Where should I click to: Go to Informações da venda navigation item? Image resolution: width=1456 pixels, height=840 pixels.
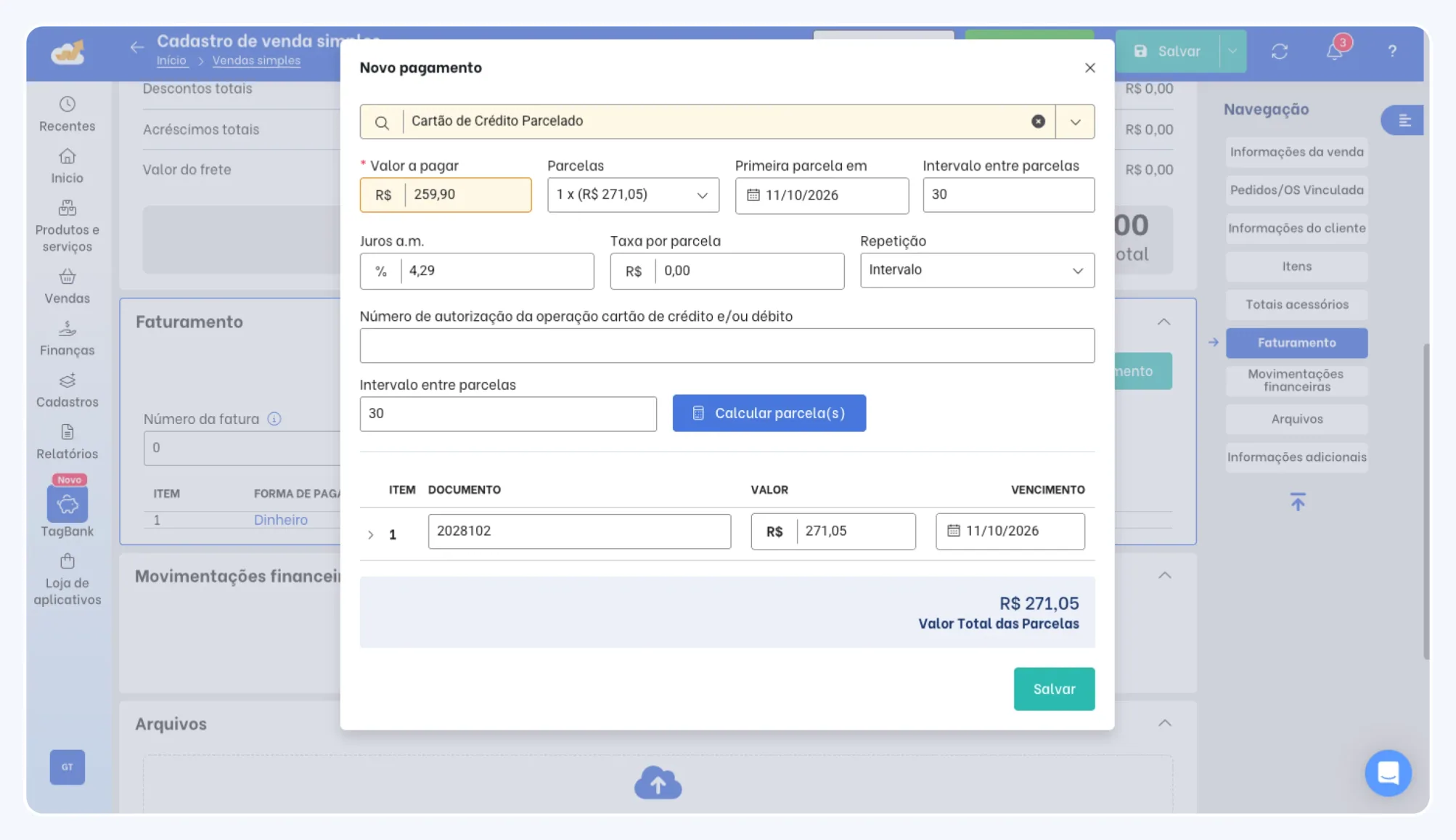(1296, 152)
